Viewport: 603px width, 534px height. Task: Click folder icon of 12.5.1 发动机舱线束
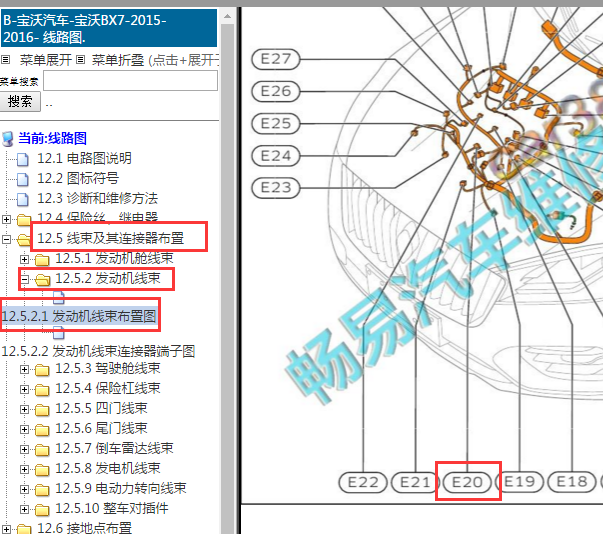pos(42,260)
